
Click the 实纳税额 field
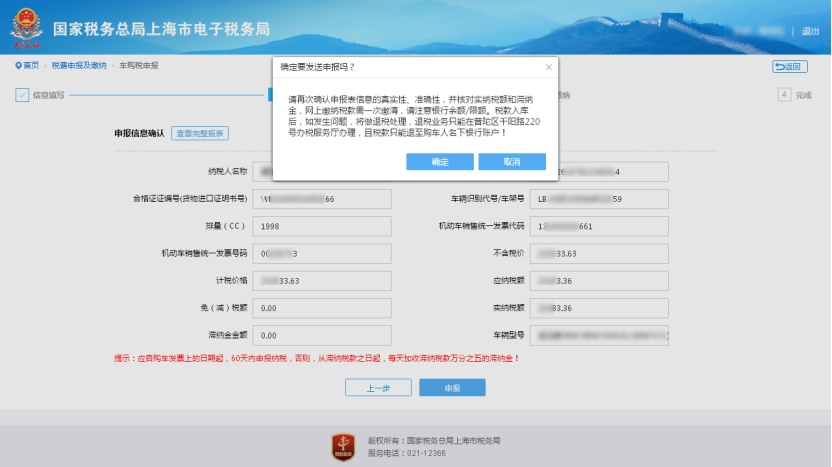point(599,308)
